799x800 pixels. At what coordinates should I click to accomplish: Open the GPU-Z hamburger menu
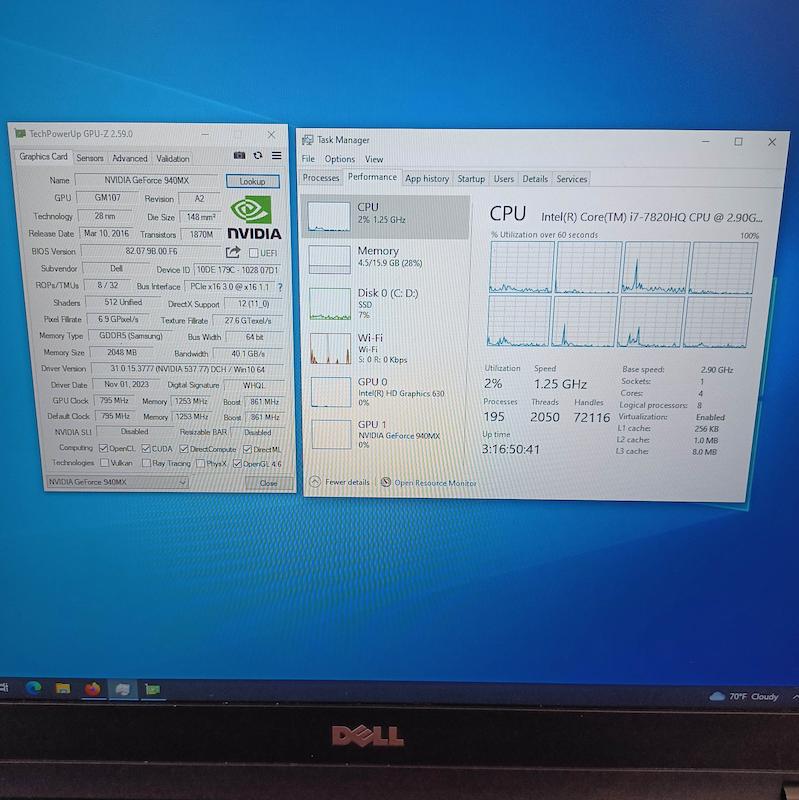click(277, 155)
